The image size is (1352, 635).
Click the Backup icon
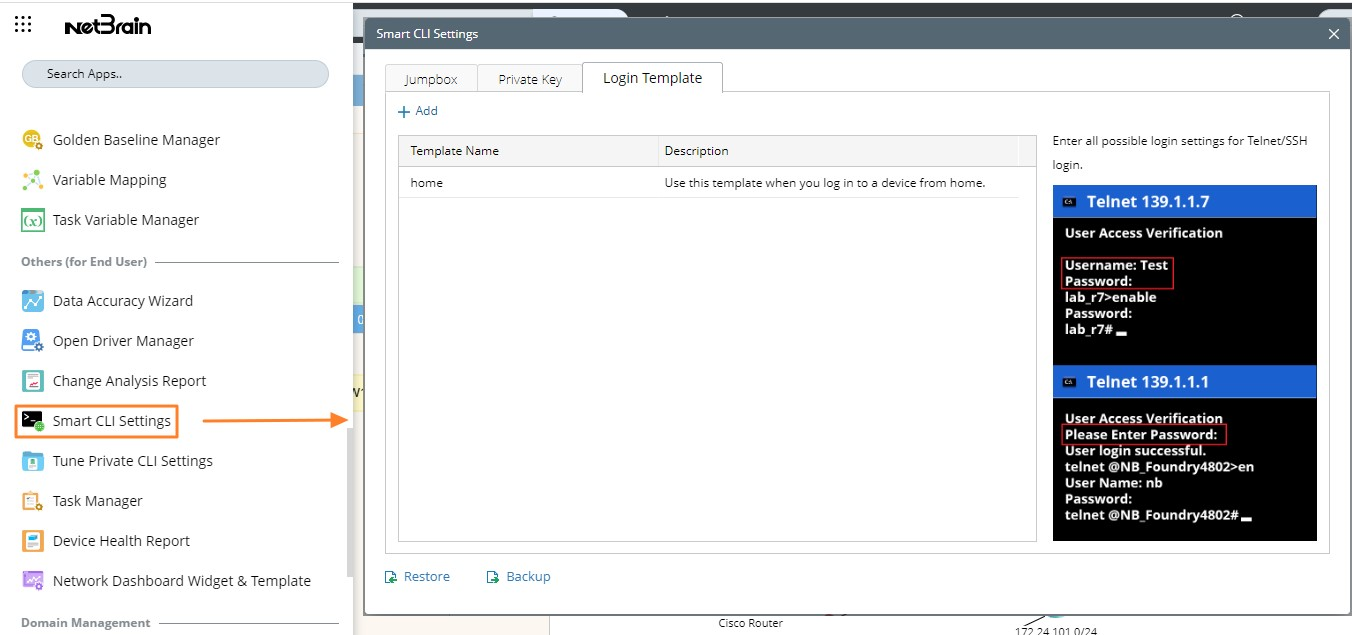(x=493, y=577)
